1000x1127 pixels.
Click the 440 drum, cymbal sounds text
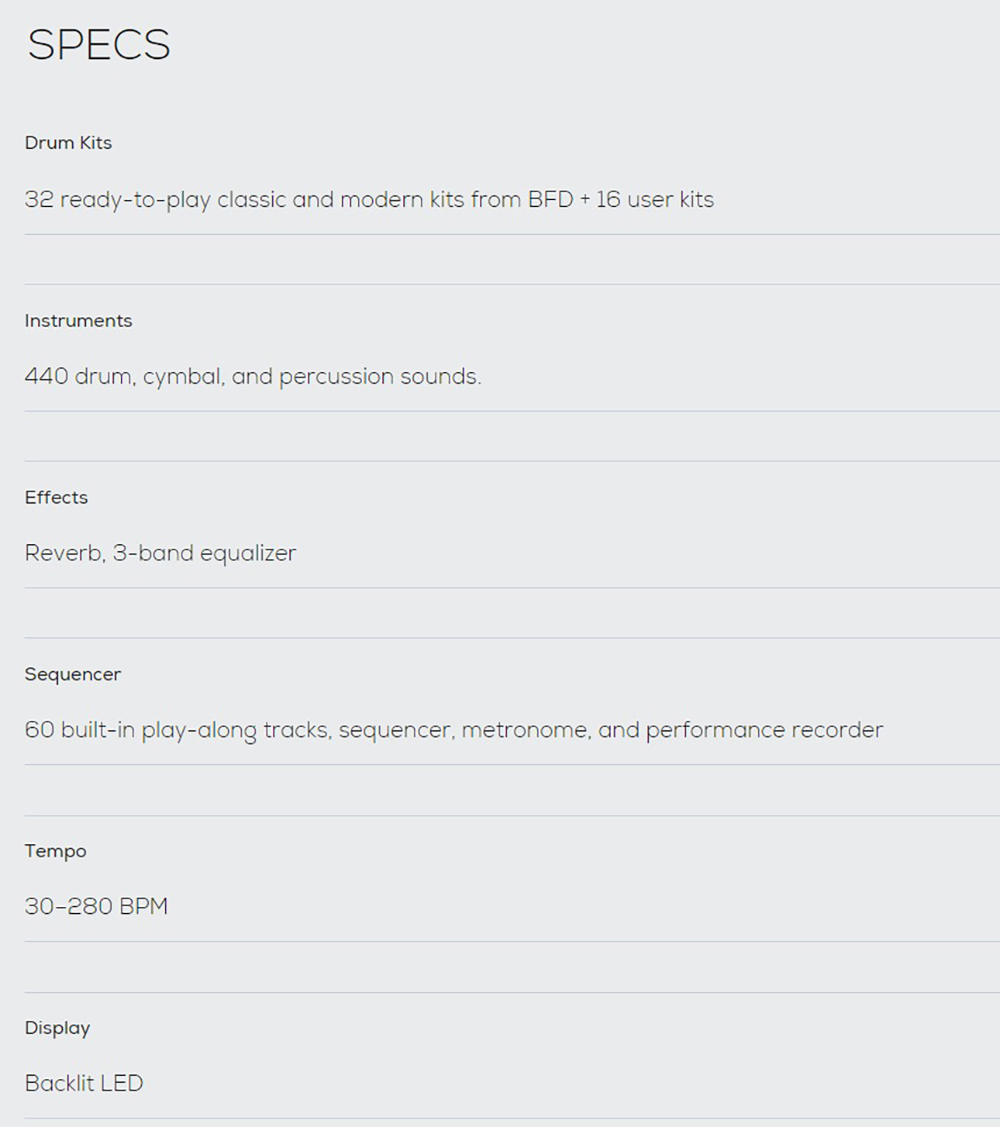[253, 376]
